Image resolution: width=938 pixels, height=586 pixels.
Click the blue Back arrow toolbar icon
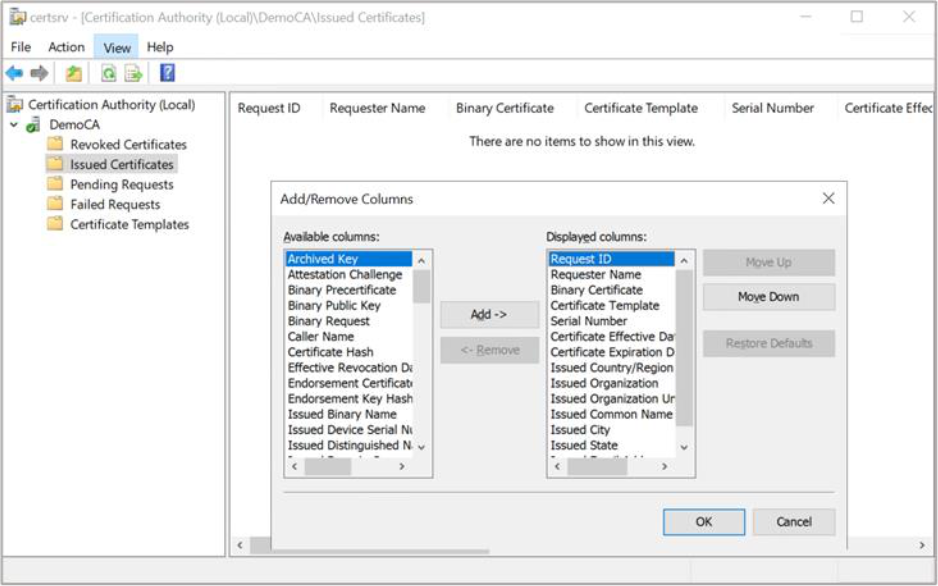(x=14, y=73)
